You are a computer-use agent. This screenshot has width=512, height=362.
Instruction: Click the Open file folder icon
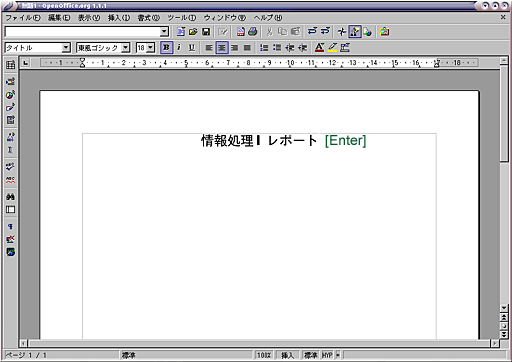coord(193,32)
